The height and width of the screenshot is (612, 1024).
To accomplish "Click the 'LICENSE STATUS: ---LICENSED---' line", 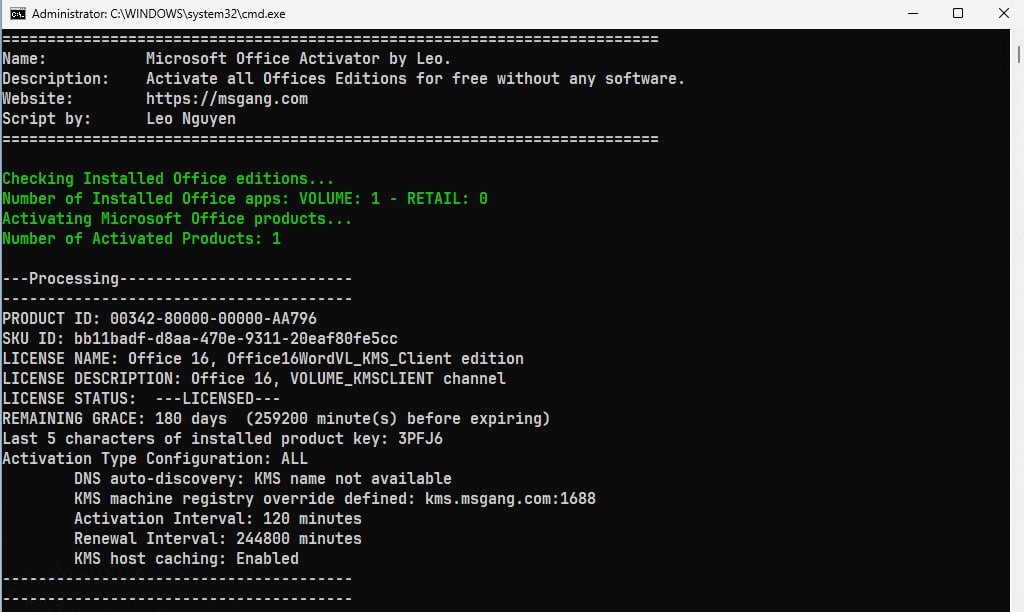I will point(141,398).
